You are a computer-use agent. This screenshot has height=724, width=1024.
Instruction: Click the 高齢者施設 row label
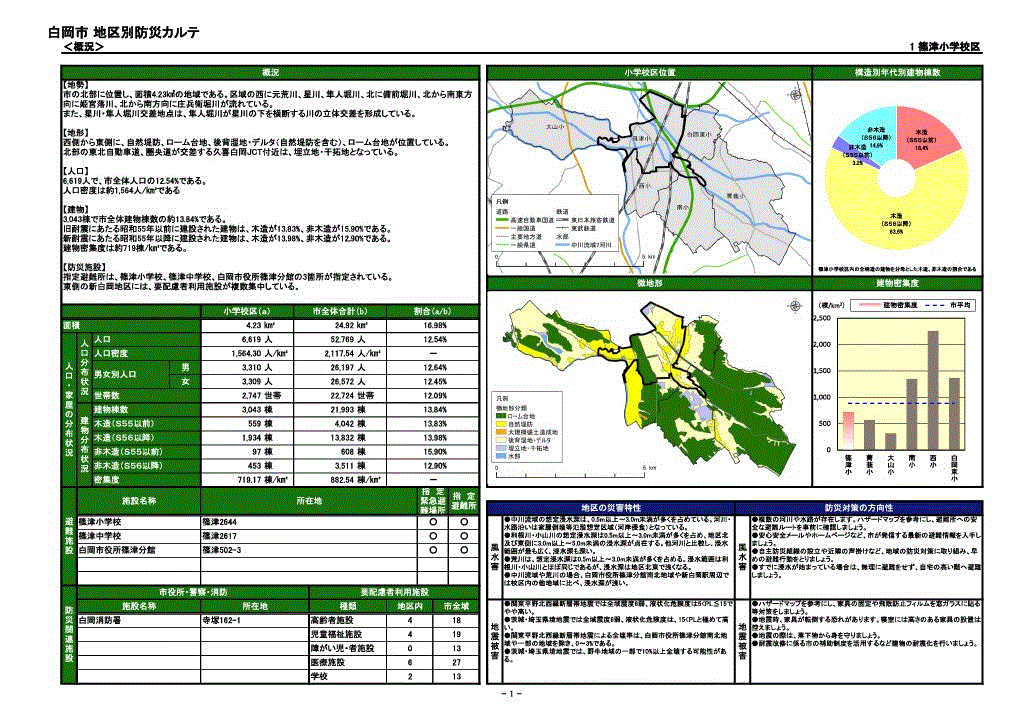(x=332, y=620)
